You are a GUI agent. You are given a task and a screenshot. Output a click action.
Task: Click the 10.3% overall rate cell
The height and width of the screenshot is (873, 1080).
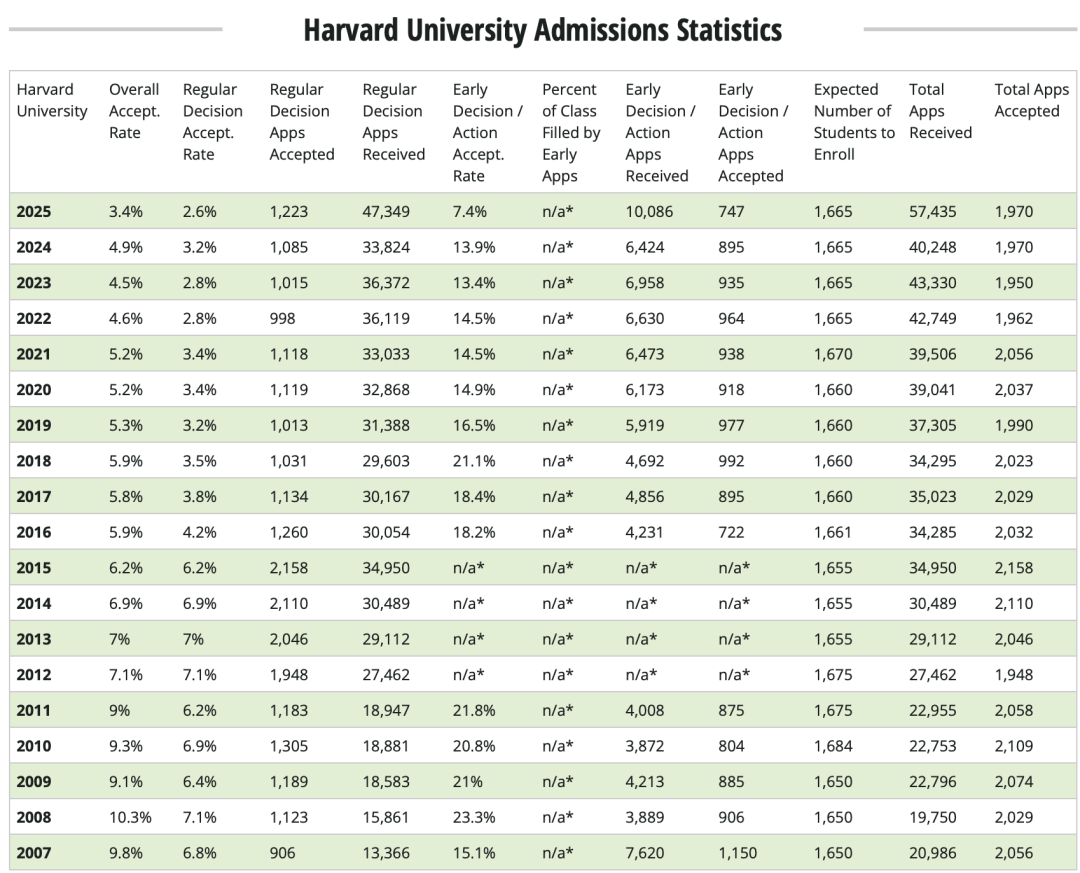tap(130, 817)
